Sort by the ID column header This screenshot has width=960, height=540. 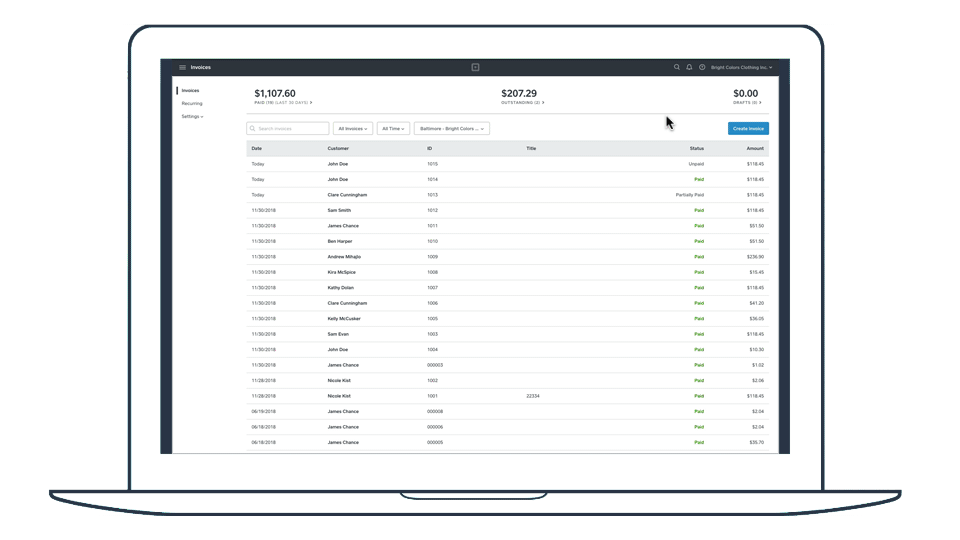429,148
